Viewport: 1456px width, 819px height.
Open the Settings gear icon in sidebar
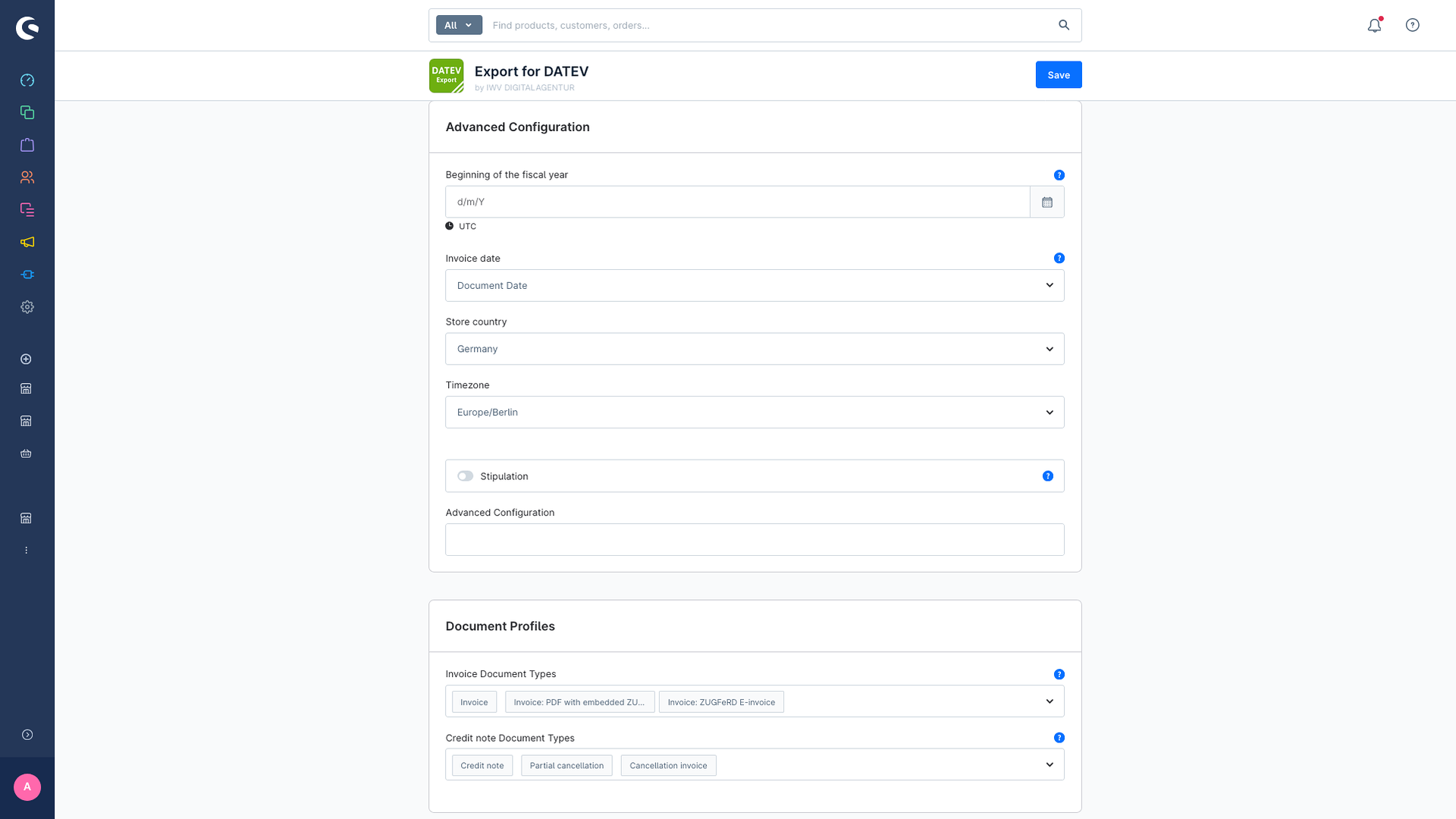27,307
